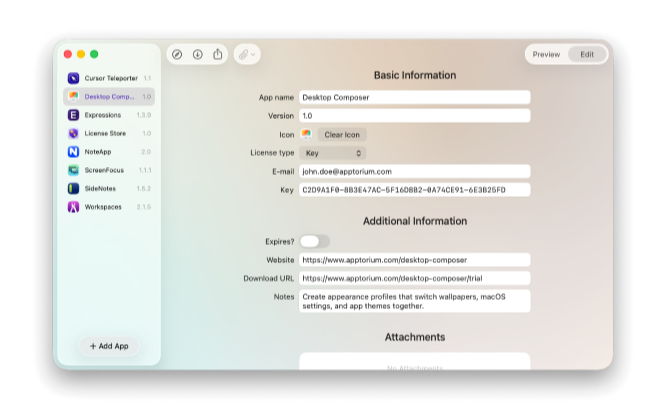The height and width of the screenshot is (406, 655).
Task: Click the Desktop Composer sidebar icon
Action: click(x=74, y=96)
